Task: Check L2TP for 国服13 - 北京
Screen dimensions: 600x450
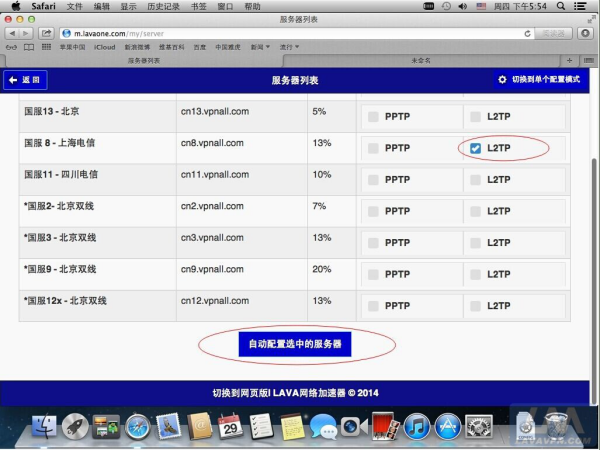Action: click(475, 117)
